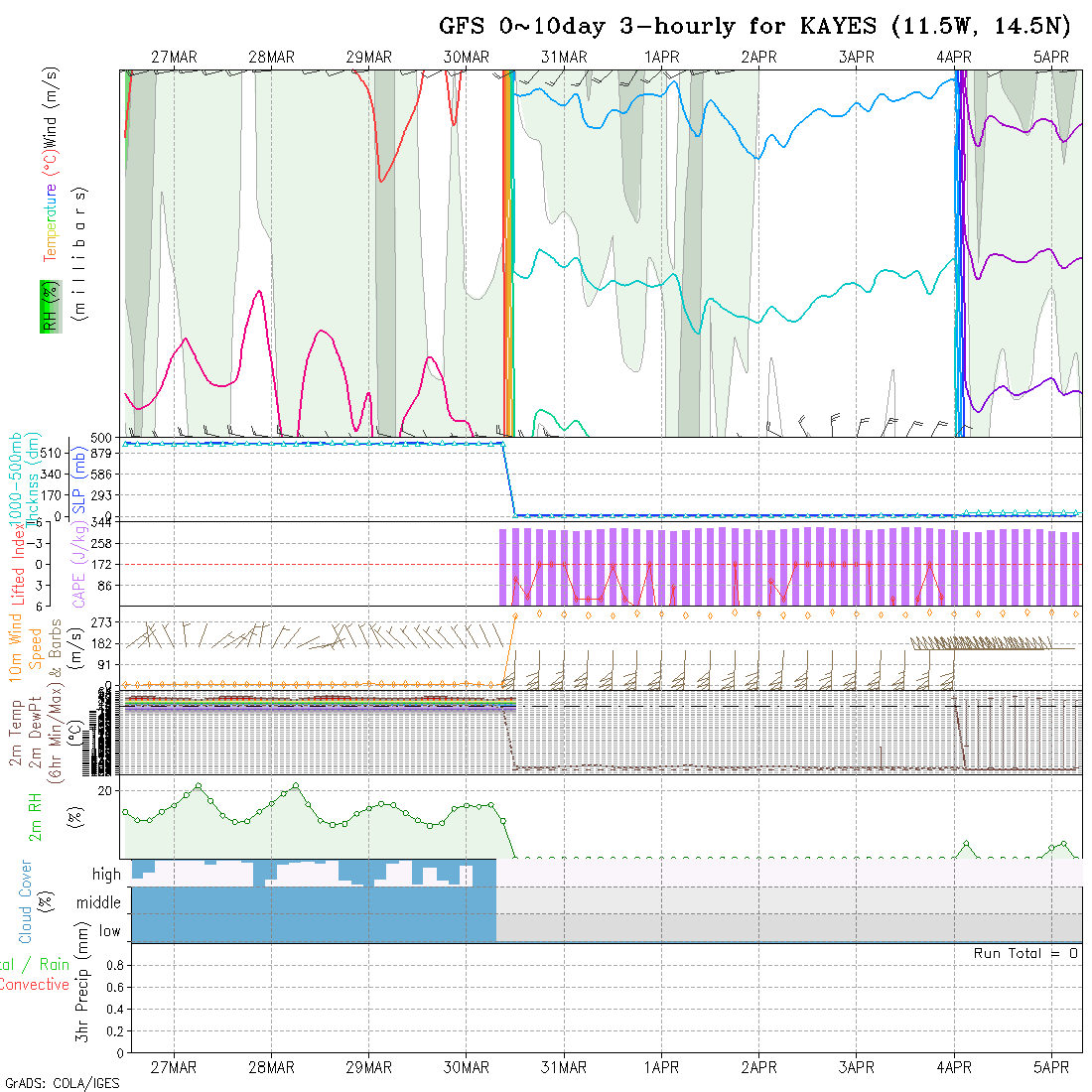The width and height of the screenshot is (1092, 1092).
Task: Click the green RH (%) legend swatch
Action: [47, 307]
